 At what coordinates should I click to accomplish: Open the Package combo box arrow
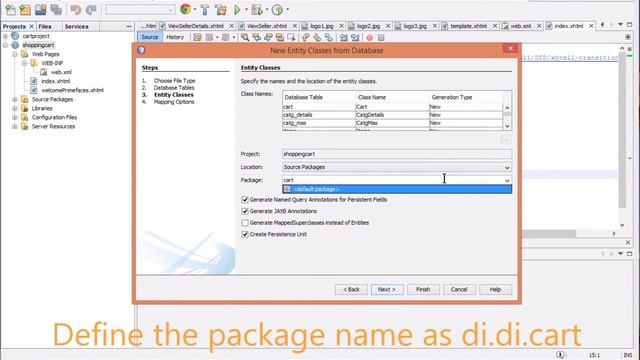(507, 180)
